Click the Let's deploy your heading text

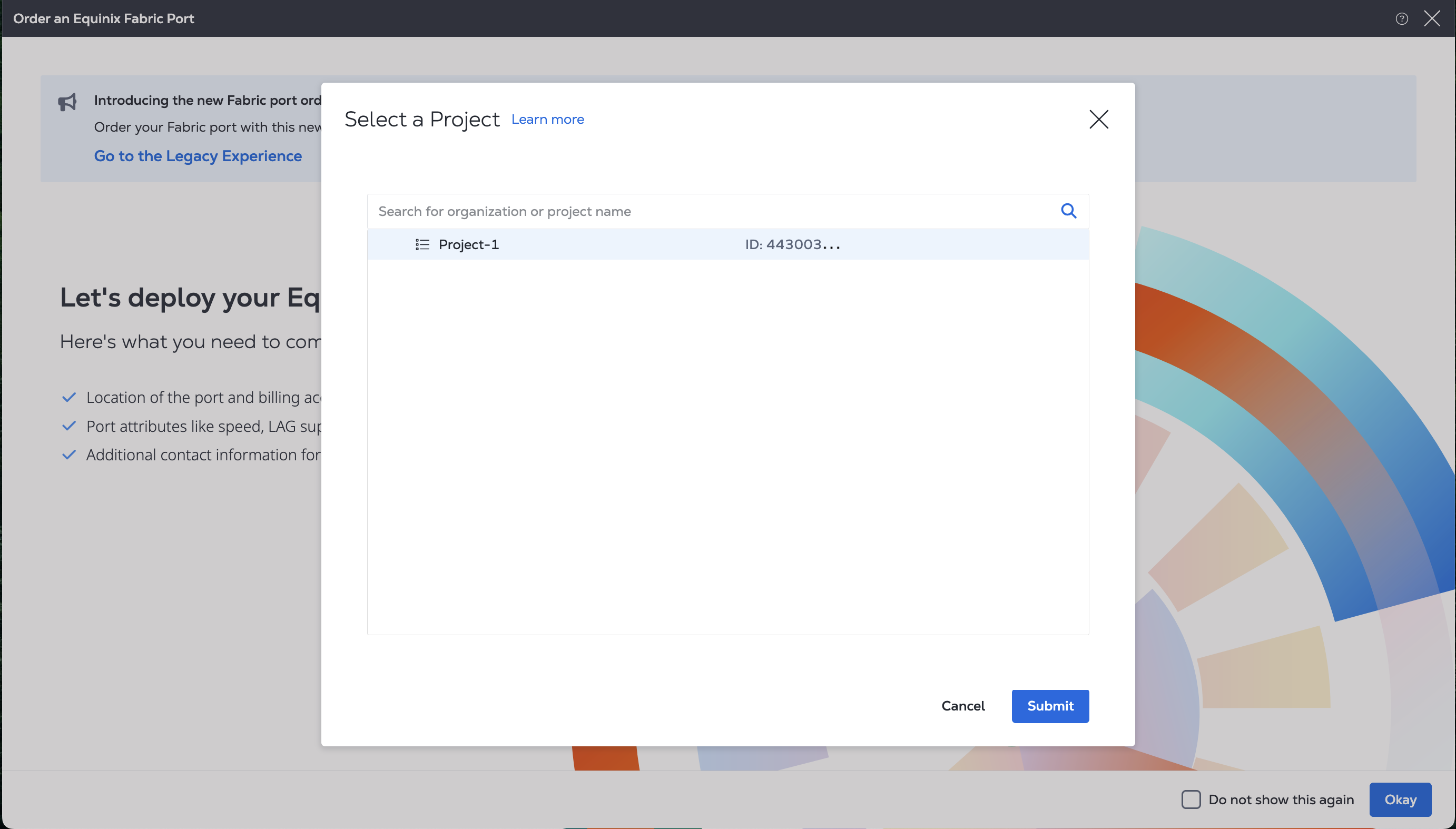coord(190,298)
